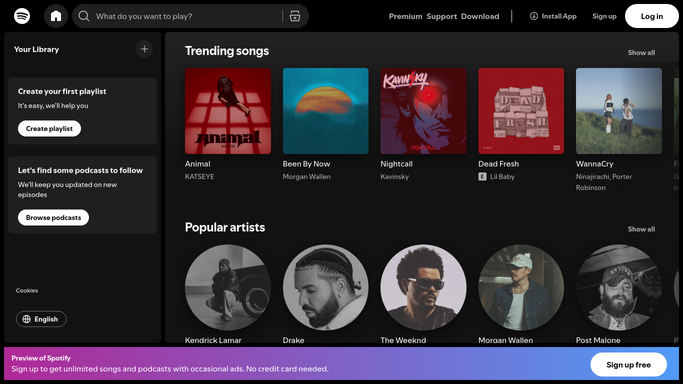
Task: Open the English language selector
Action: coord(41,319)
